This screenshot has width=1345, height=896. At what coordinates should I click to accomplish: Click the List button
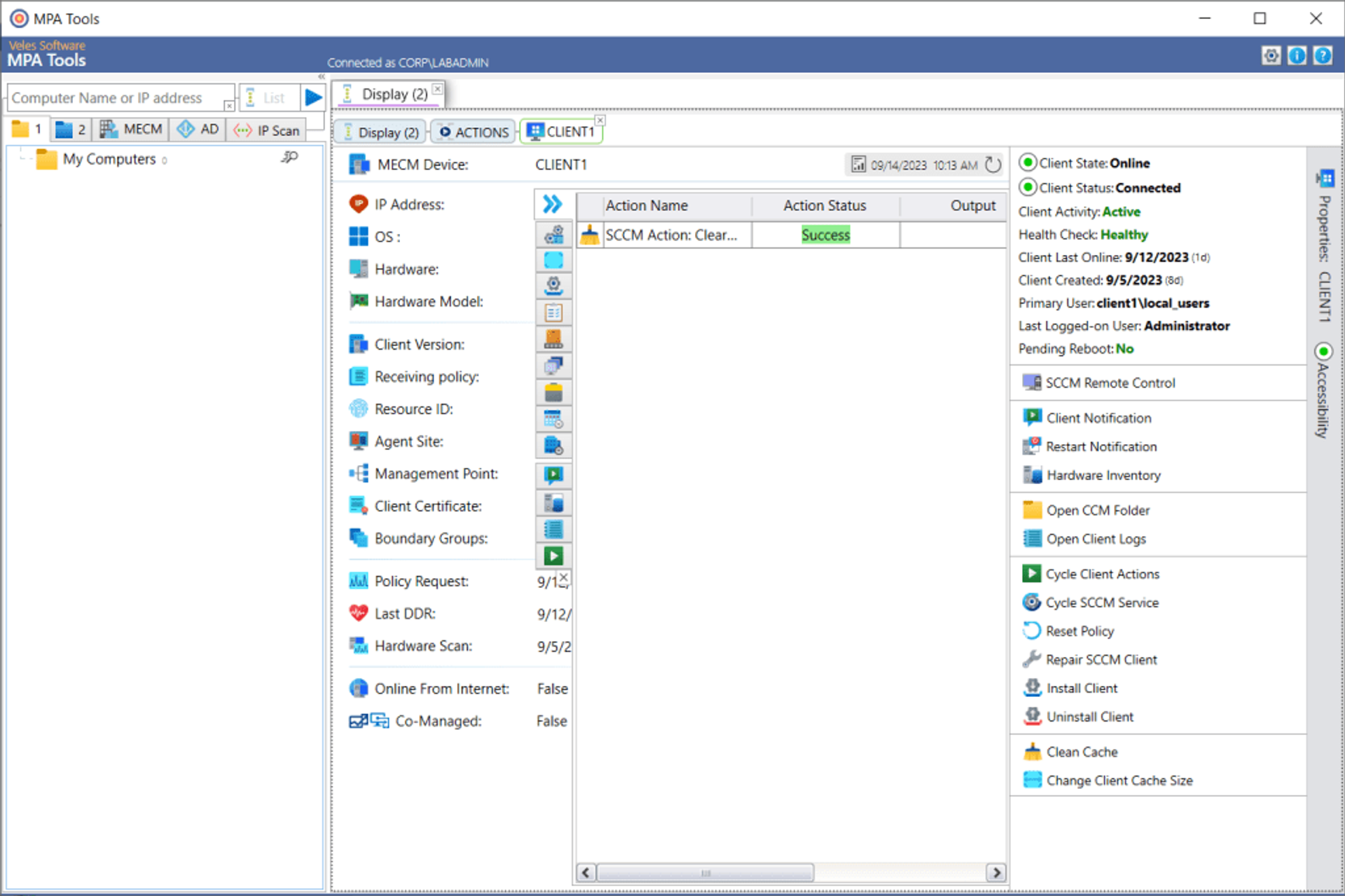click(x=269, y=97)
